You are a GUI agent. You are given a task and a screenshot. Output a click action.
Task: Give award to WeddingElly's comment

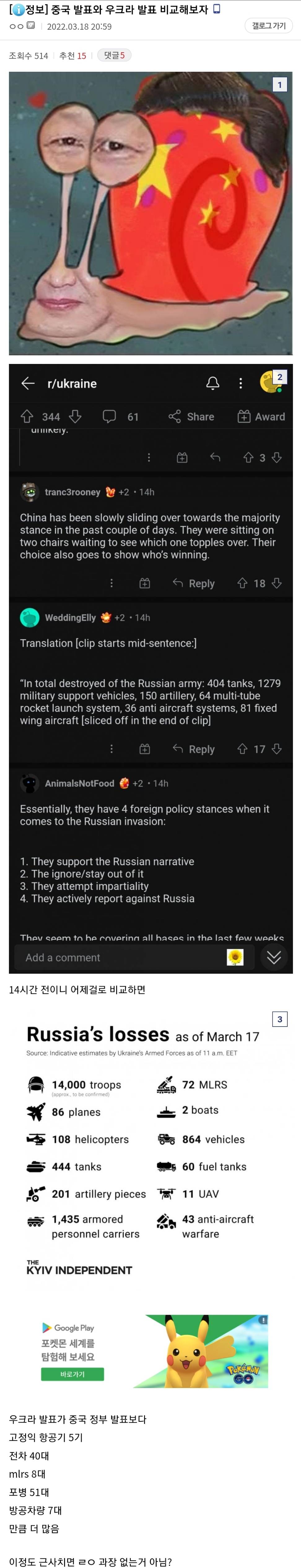(144, 749)
